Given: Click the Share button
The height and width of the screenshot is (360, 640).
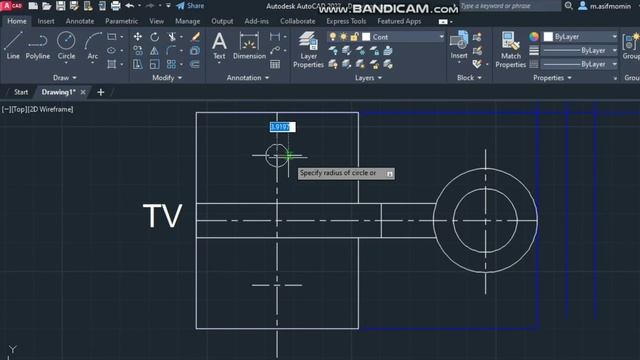Looking at the screenshot, I should click(190, 6).
